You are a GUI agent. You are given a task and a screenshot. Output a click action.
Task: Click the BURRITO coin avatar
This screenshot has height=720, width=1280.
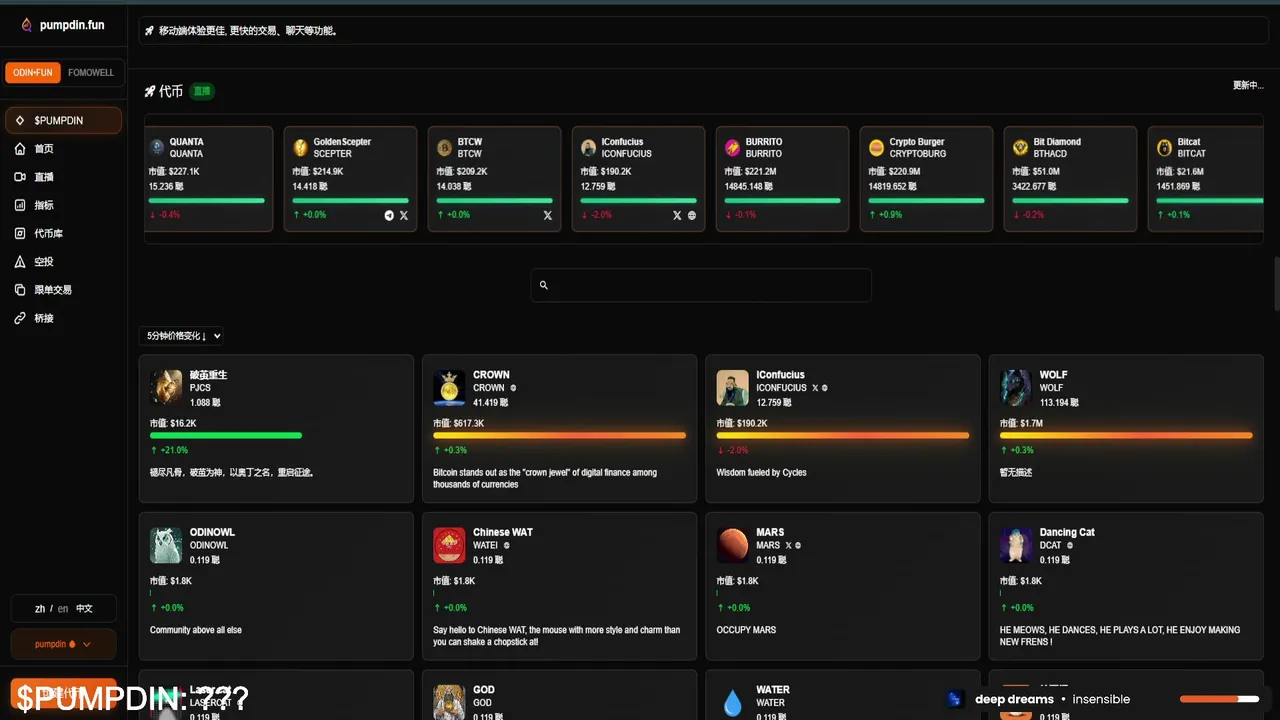click(x=733, y=148)
